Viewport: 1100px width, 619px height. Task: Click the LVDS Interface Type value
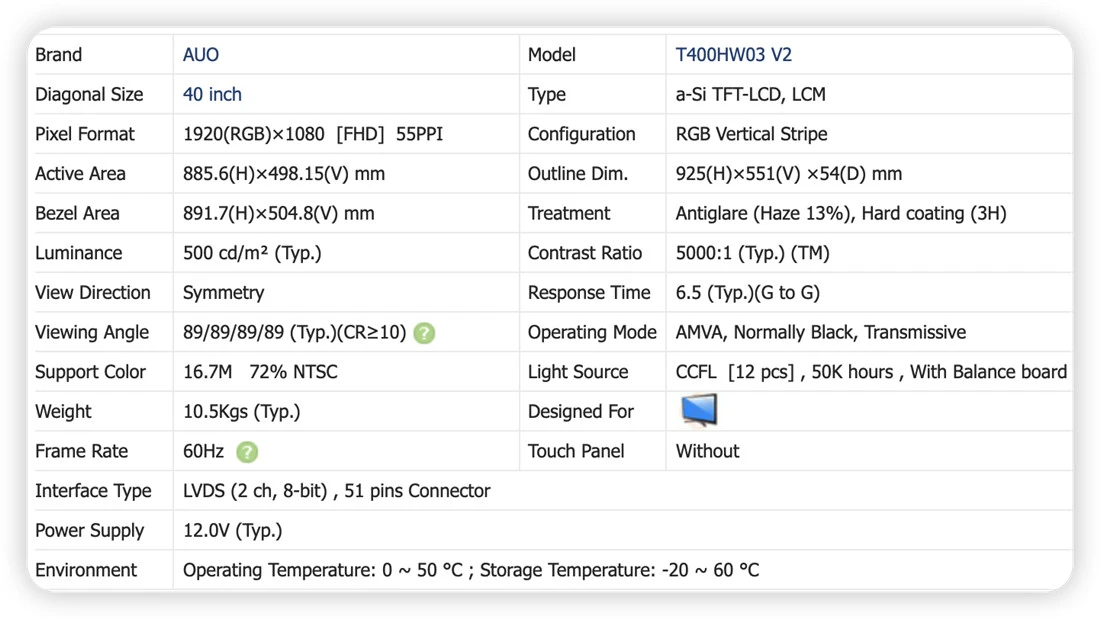click(336, 491)
